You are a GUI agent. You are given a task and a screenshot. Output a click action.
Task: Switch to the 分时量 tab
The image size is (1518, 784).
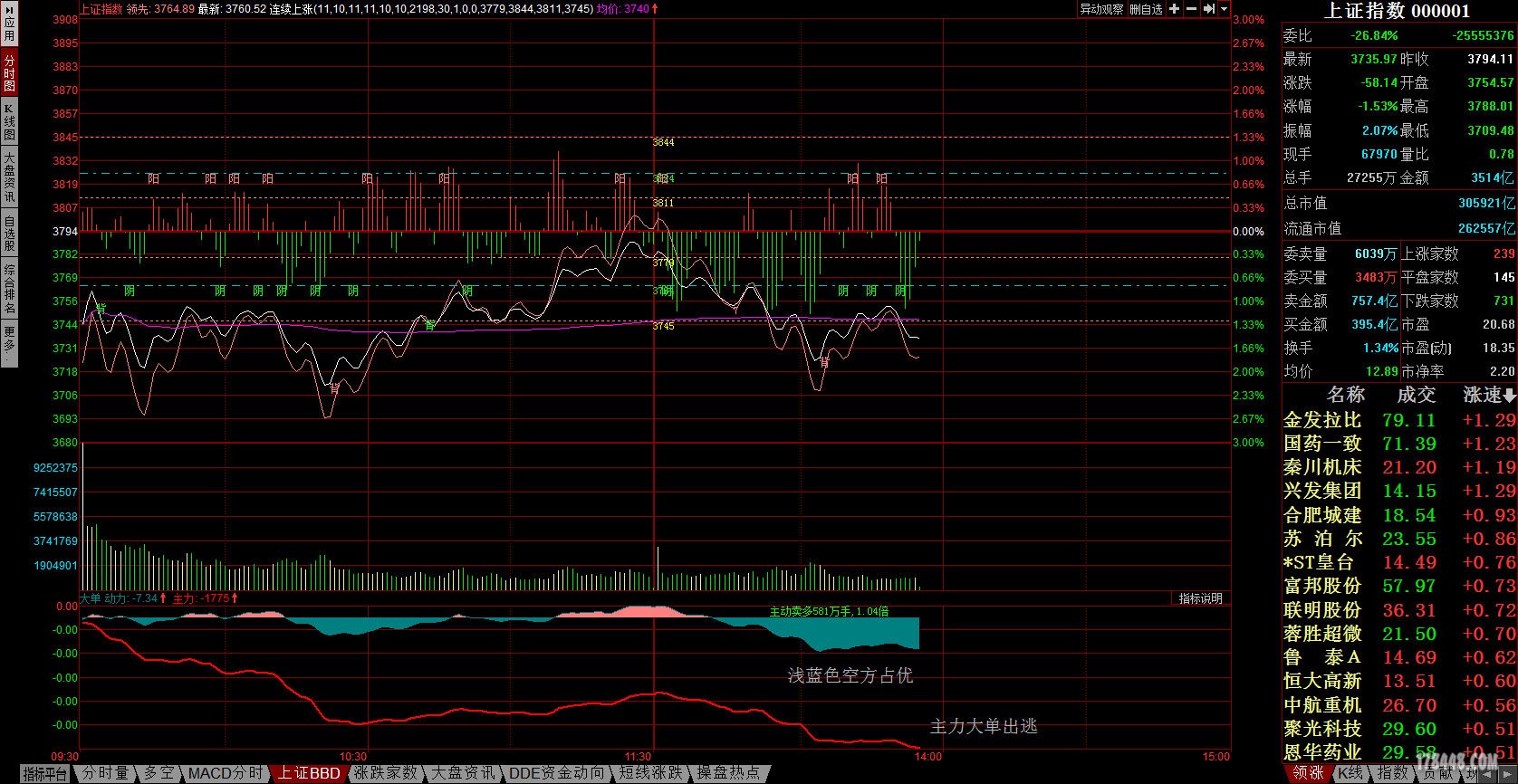tap(104, 774)
